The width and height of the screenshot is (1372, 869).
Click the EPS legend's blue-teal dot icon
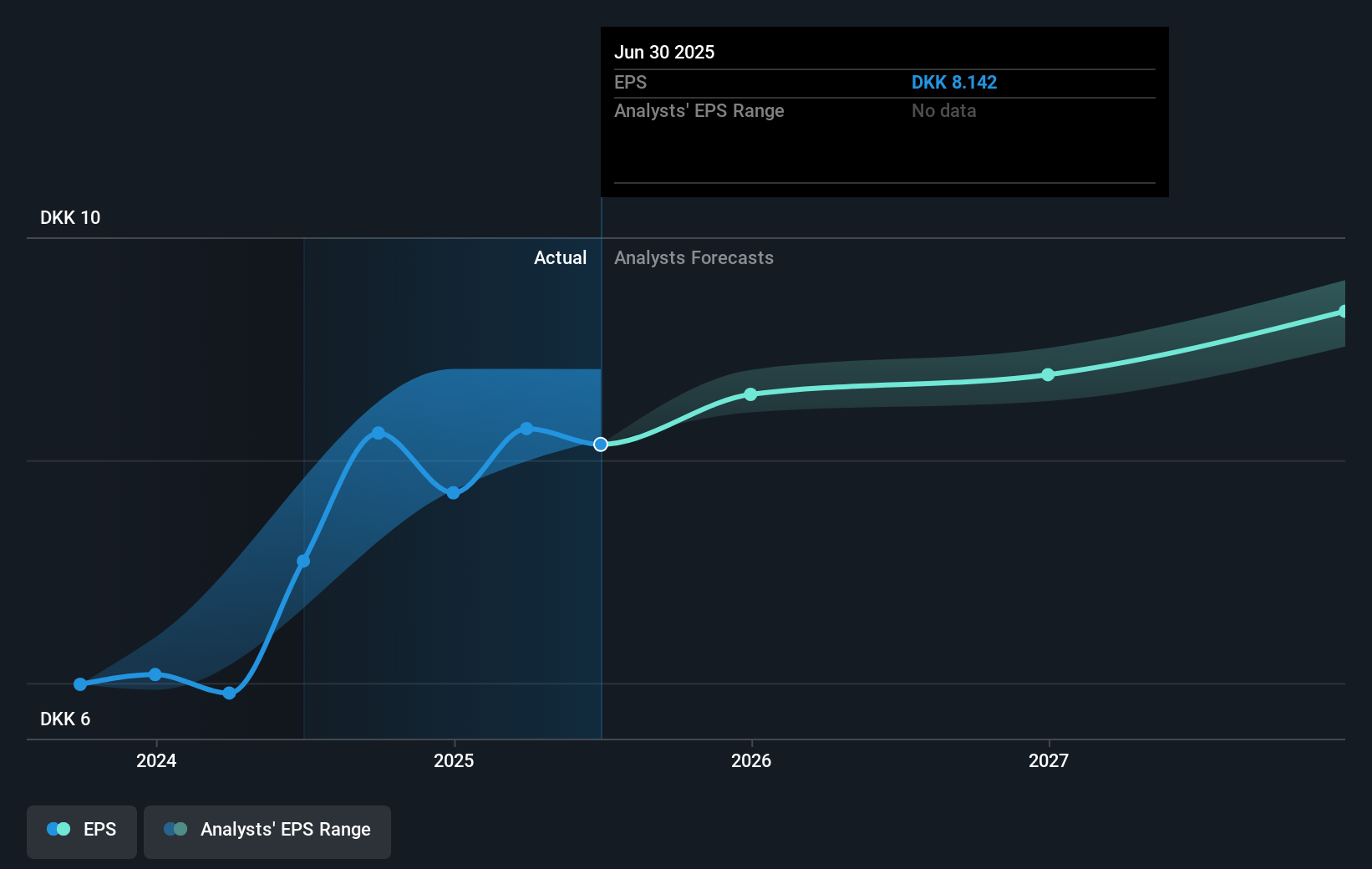click(58, 830)
